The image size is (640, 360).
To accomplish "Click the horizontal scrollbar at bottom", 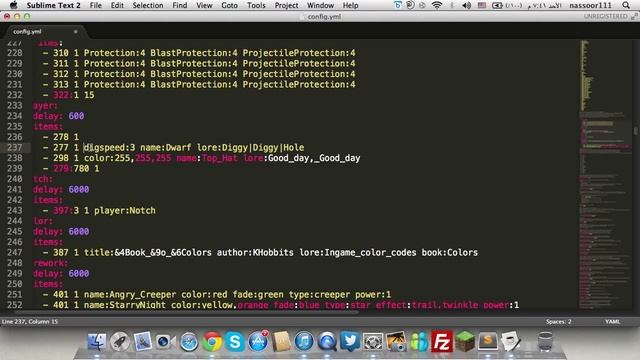I will tap(186, 313).
